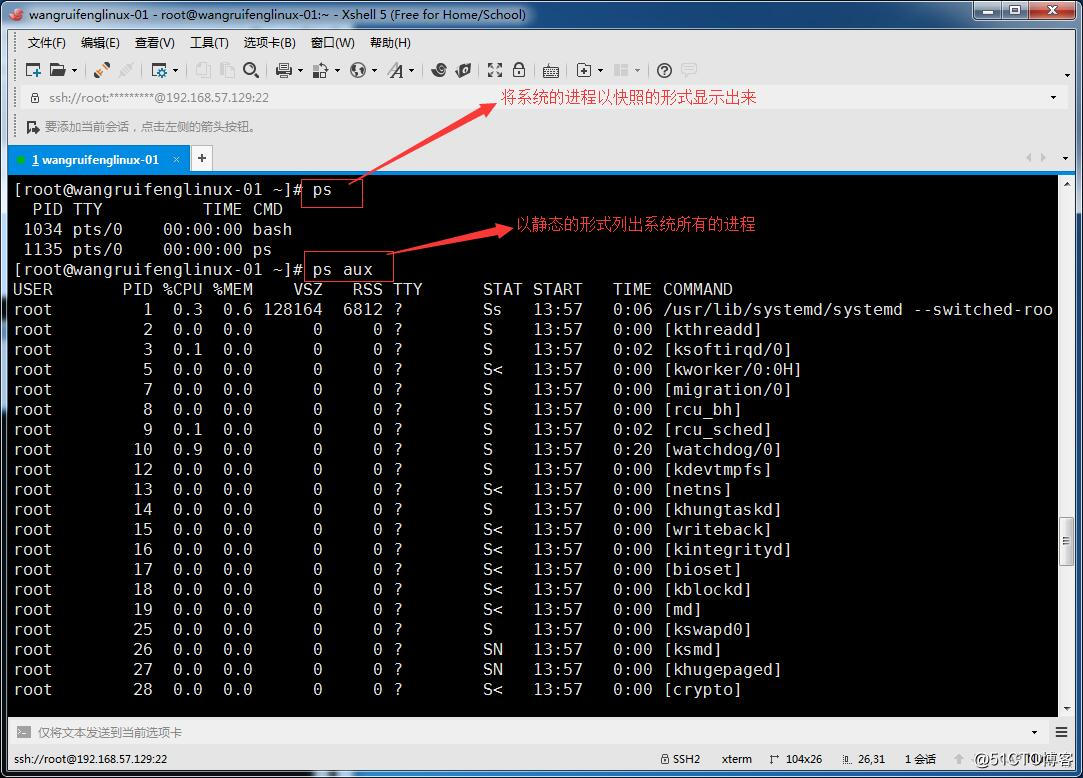Image resolution: width=1083 pixels, height=778 pixels.
Task: Click the 104x26 terminal size status entry
Action: [x=796, y=759]
